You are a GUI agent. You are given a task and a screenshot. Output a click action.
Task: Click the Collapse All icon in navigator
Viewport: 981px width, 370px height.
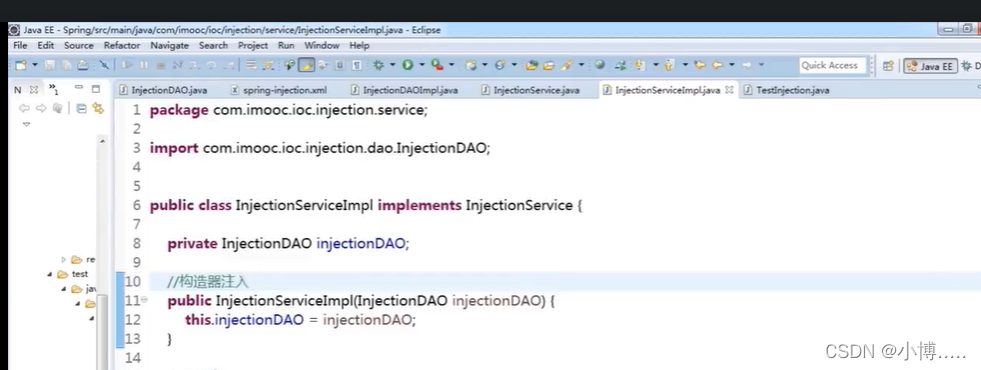(x=81, y=108)
